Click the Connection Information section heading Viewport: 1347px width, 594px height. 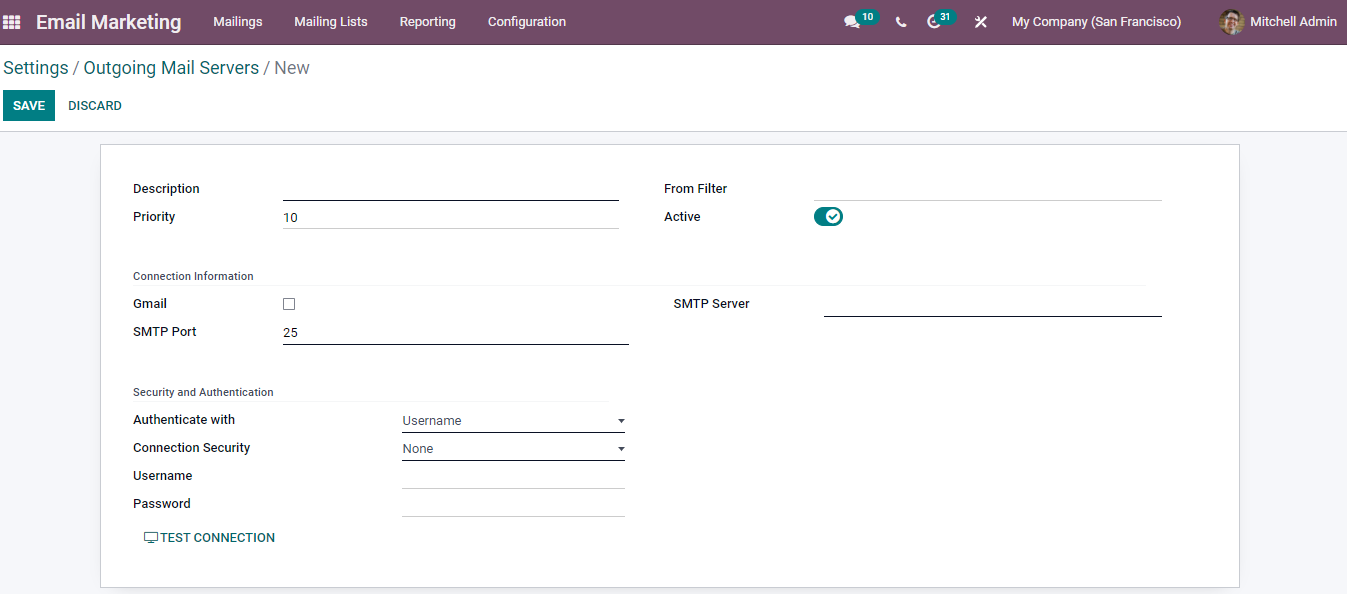click(193, 276)
